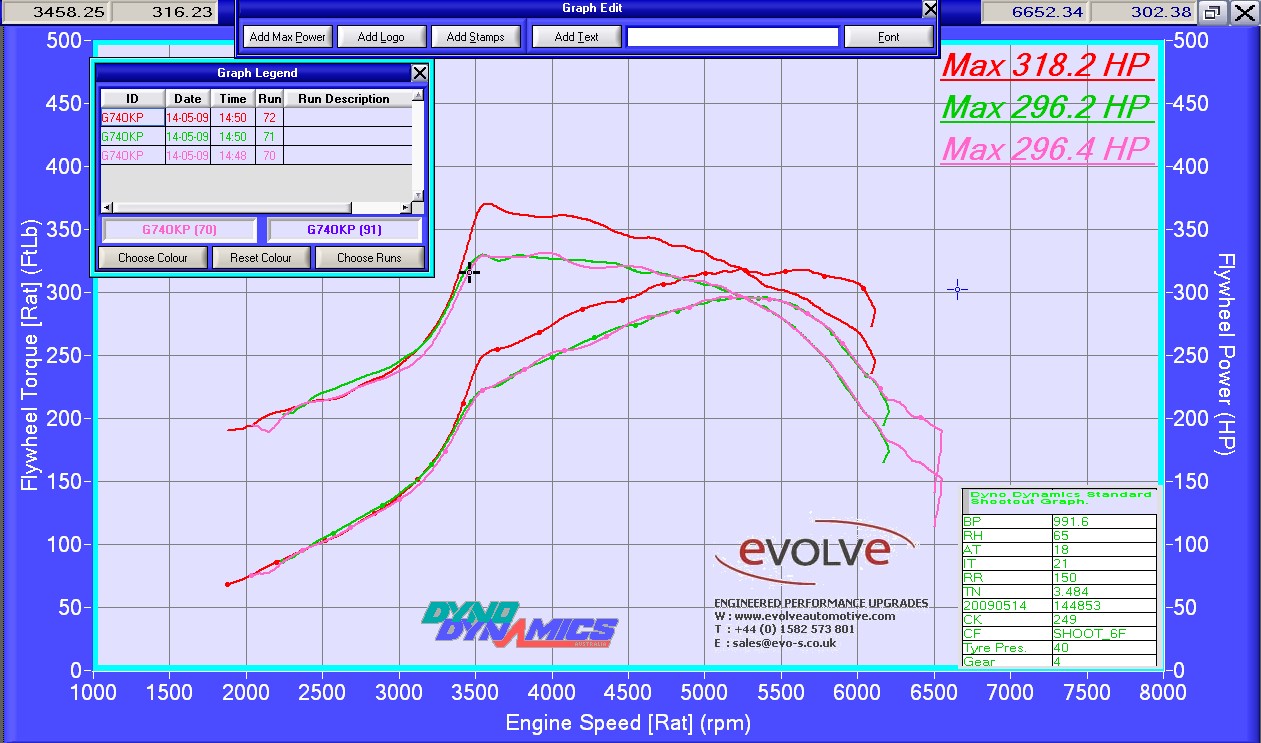Select run 72 row in legend table
Image resolution: width=1261 pixels, height=743 pixels.
(x=256, y=117)
